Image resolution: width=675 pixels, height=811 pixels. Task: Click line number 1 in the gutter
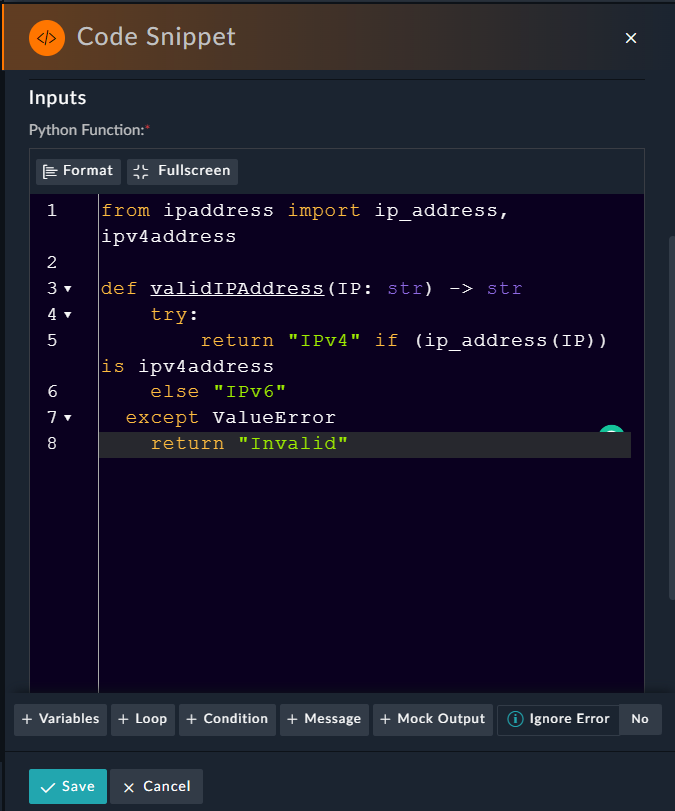(x=52, y=211)
